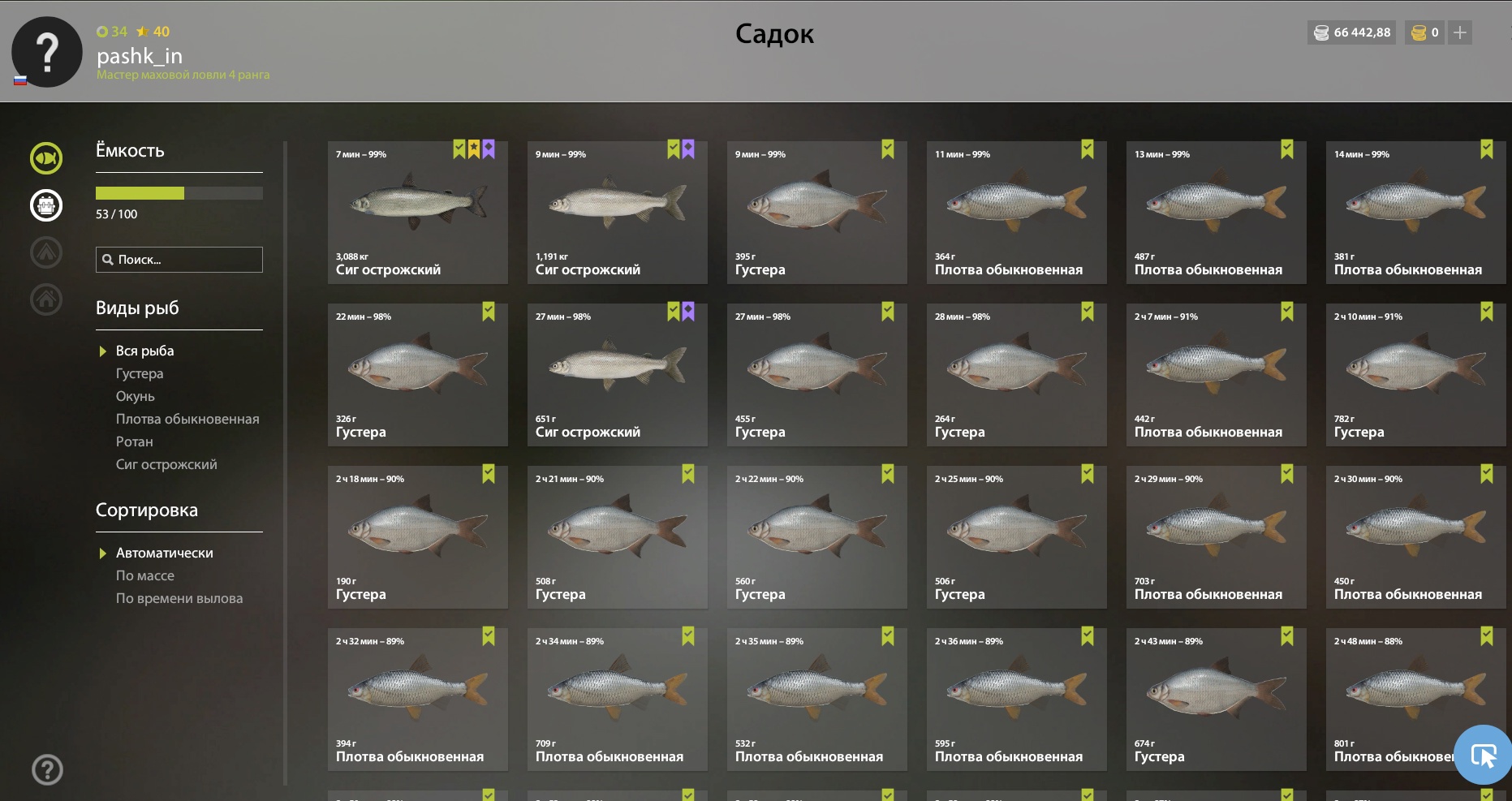Viewport: 1512px width, 801px height.
Task: Click the tent camp sidebar icon
Action: 46,252
